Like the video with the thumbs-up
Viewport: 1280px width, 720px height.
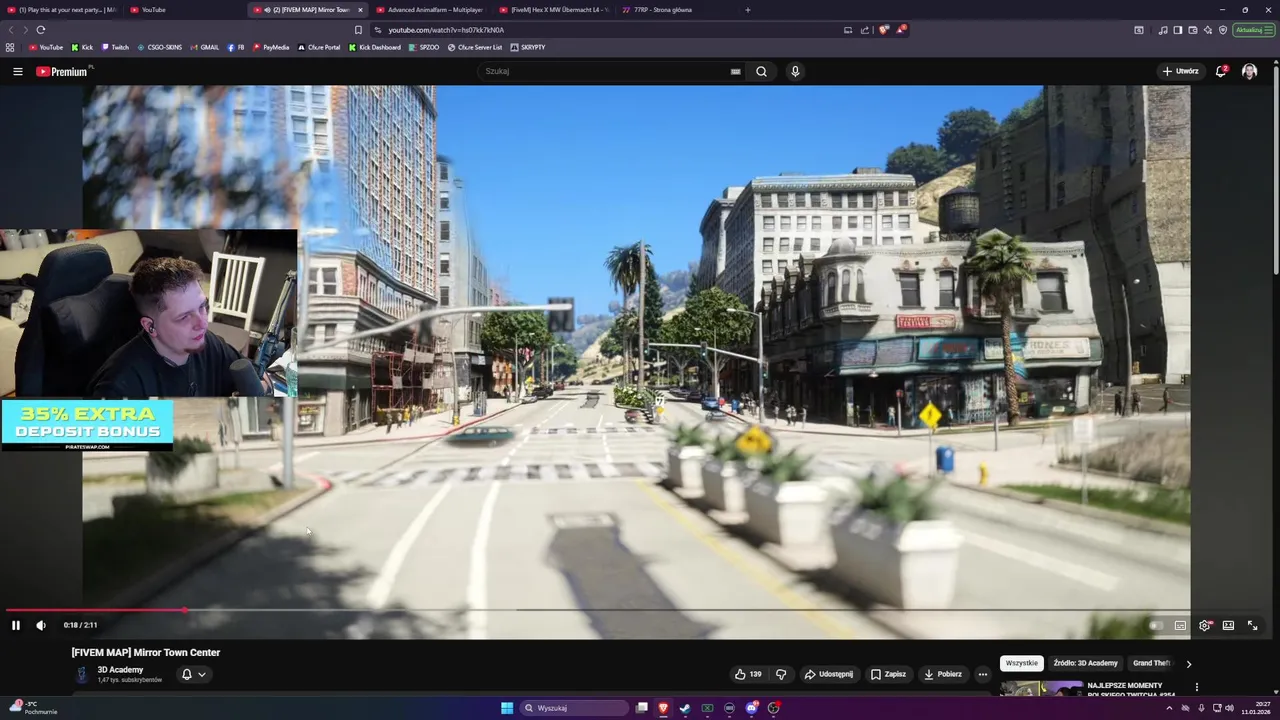[x=749, y=674]
